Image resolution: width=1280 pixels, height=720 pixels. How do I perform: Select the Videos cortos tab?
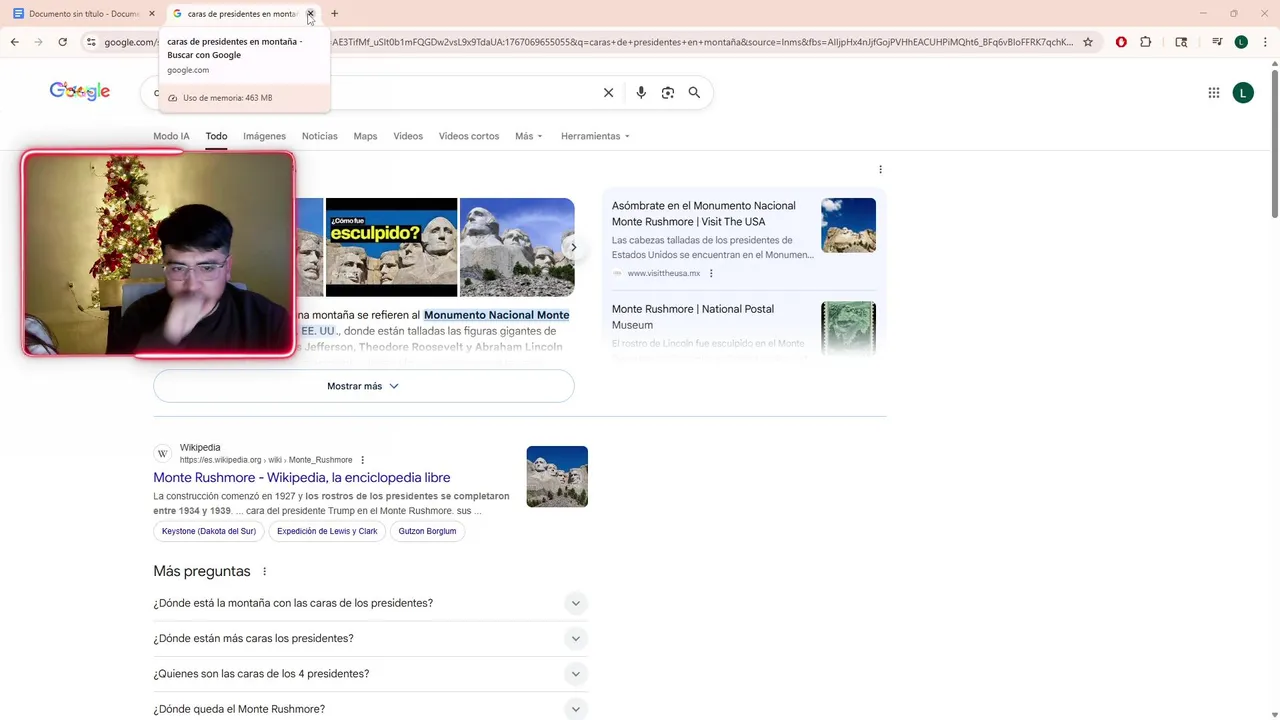point(469,136)
